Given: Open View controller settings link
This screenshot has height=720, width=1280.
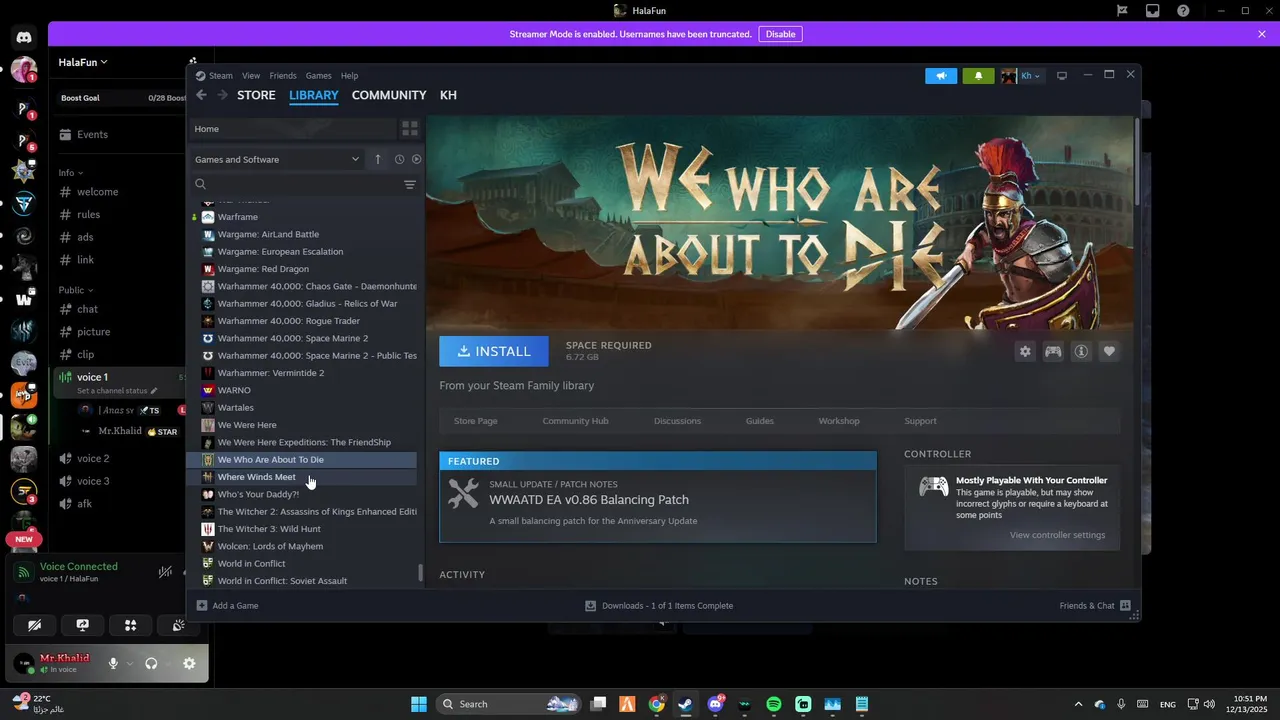Looking at the screenshot, I should tap(1057, 535).
